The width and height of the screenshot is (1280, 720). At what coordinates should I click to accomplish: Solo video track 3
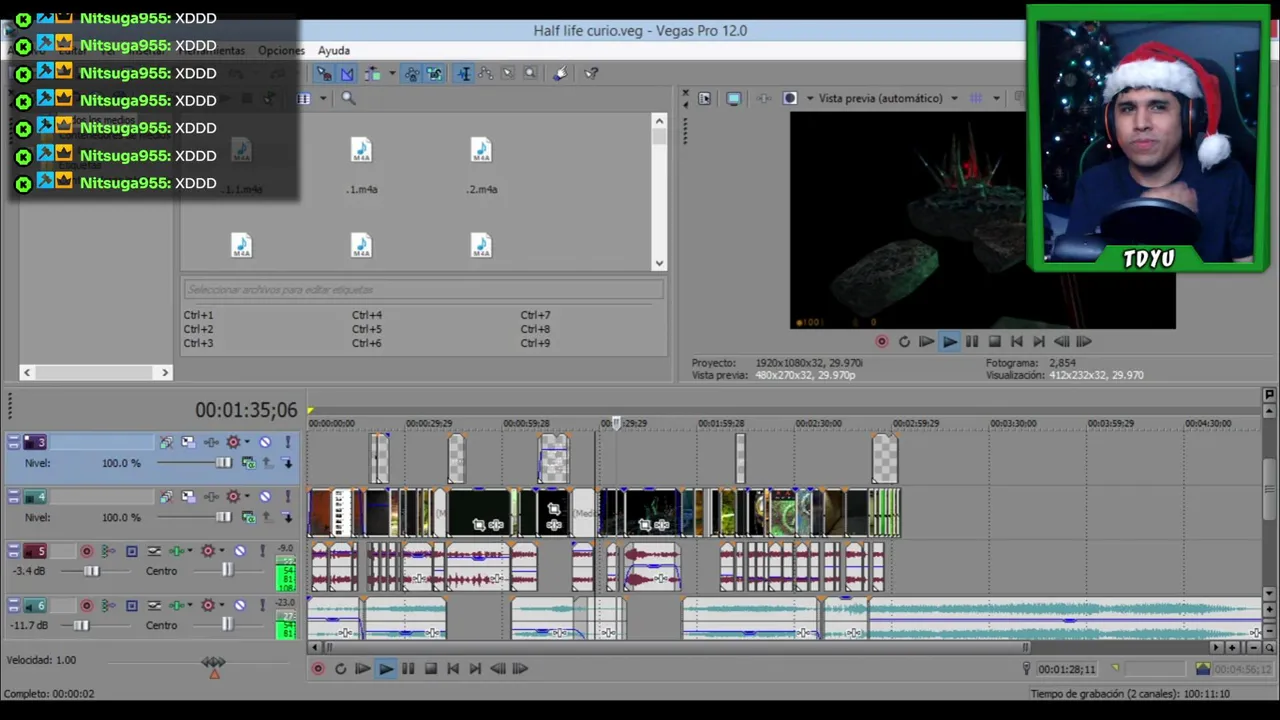[x=287, y=442]
